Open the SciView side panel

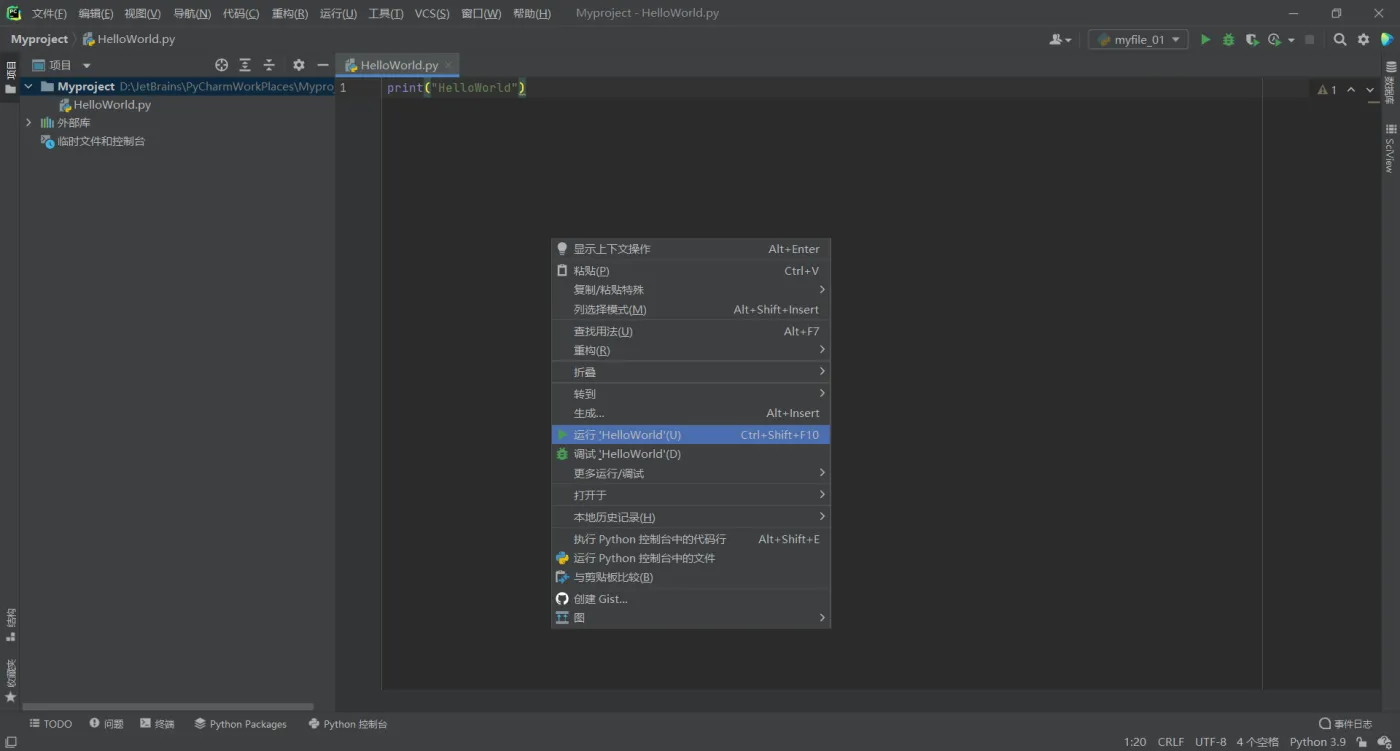(x=1390, y=148)
